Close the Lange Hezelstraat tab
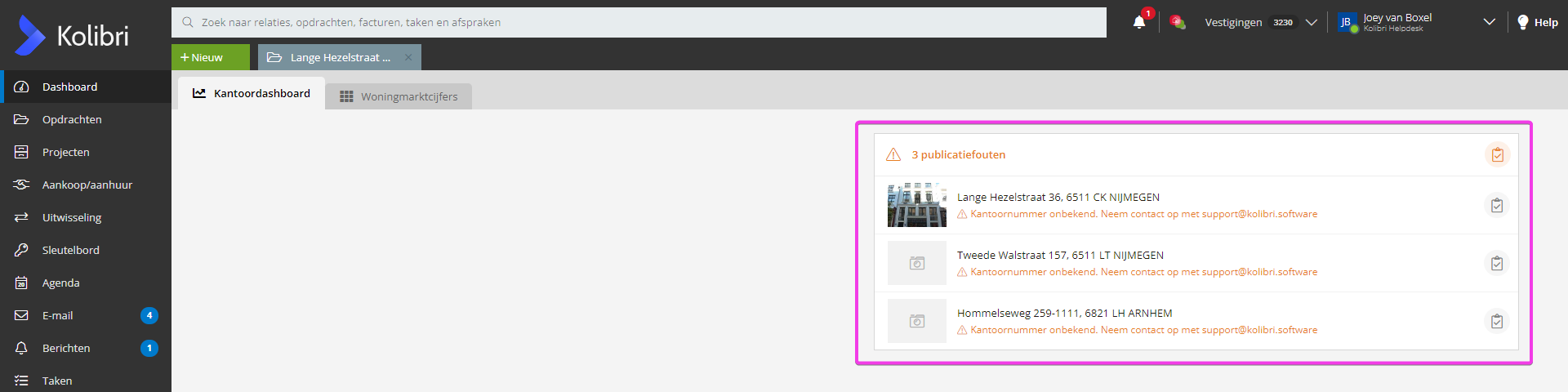Screen dimensions: 1568x392 coord(408,57)
